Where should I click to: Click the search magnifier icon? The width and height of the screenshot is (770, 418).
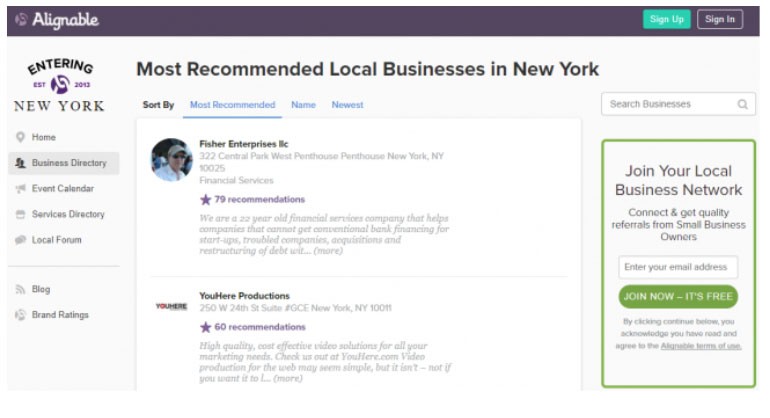(x=742, y=104)
